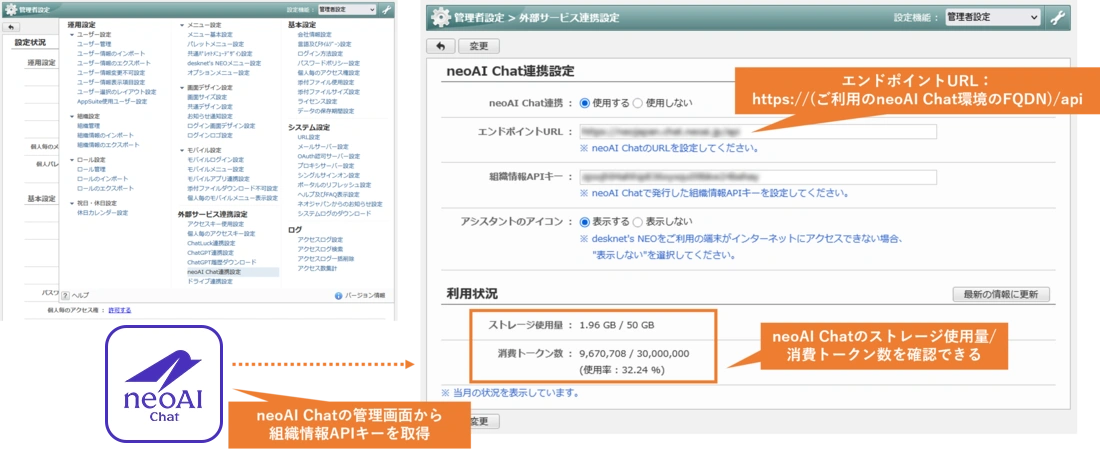Open ライセンス設定 link
This screenshot has height=452, width=1100.
tap(317, 102)
